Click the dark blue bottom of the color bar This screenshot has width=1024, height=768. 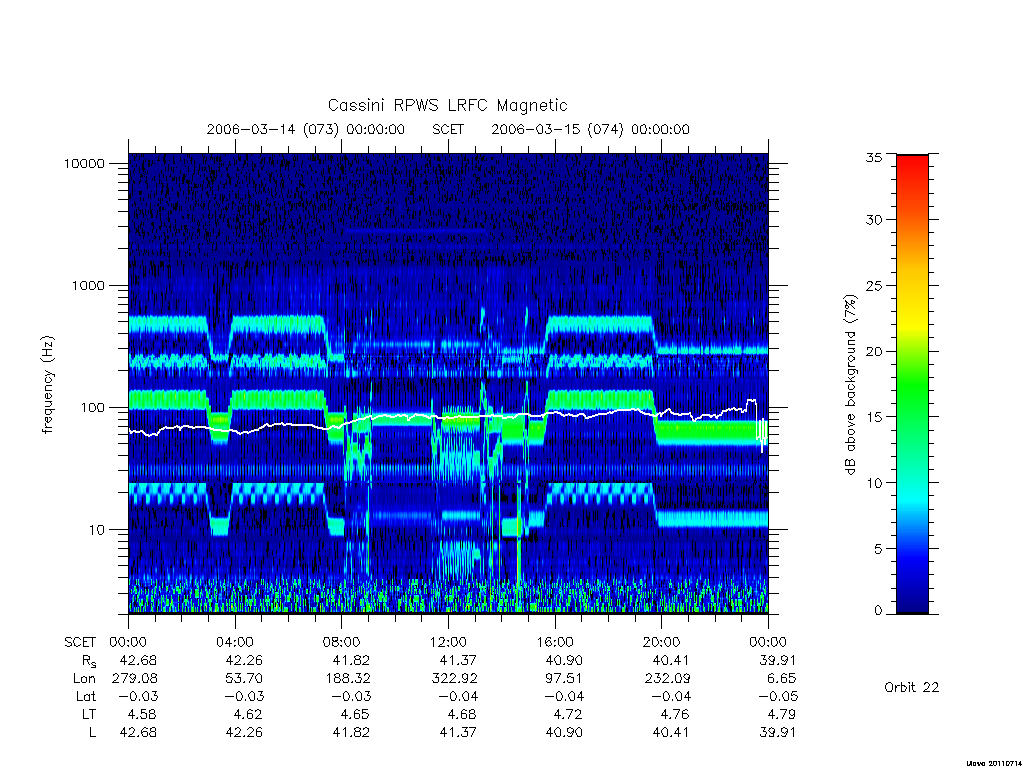912,604
